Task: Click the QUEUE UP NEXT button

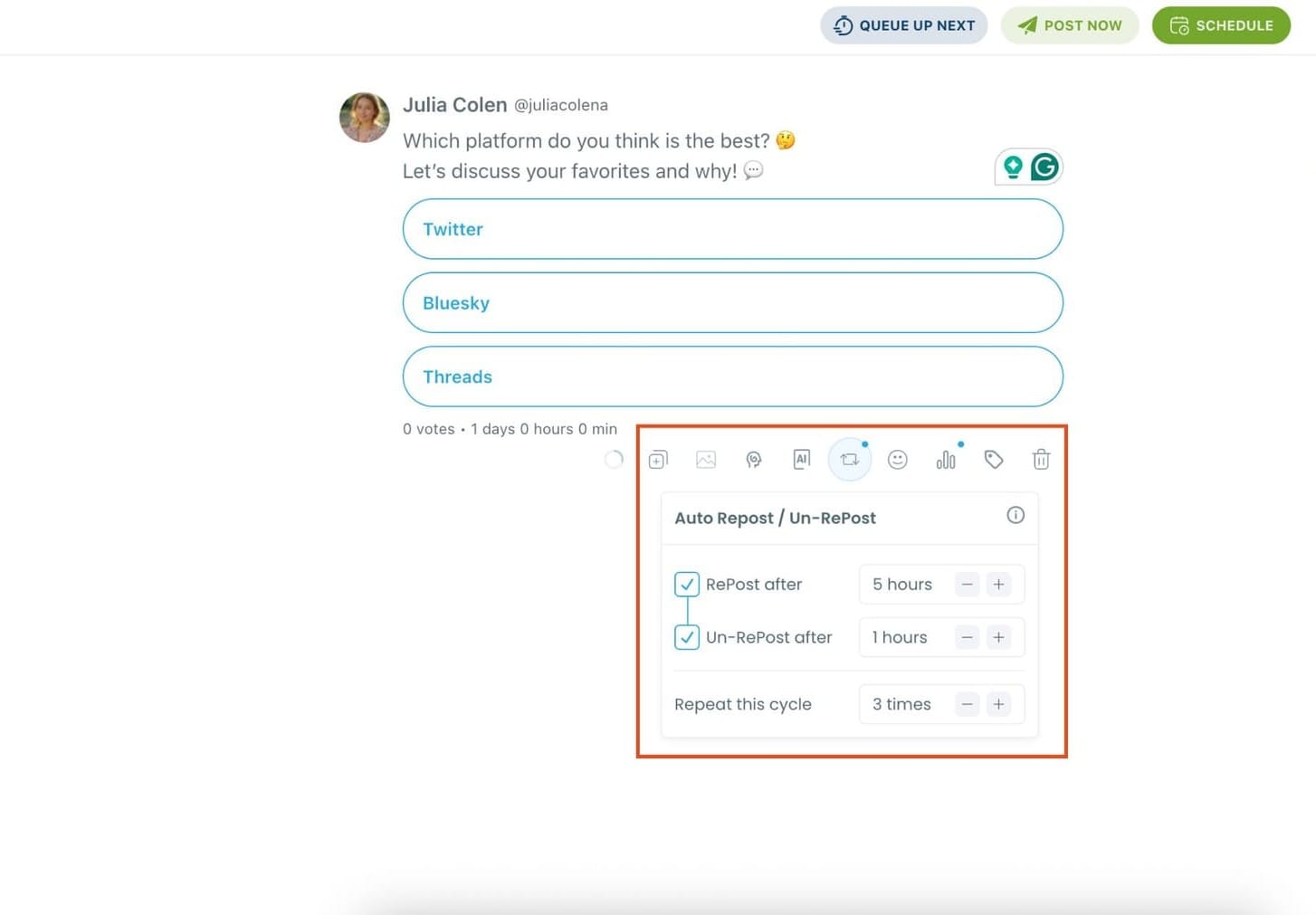Action: click(903, 25)
